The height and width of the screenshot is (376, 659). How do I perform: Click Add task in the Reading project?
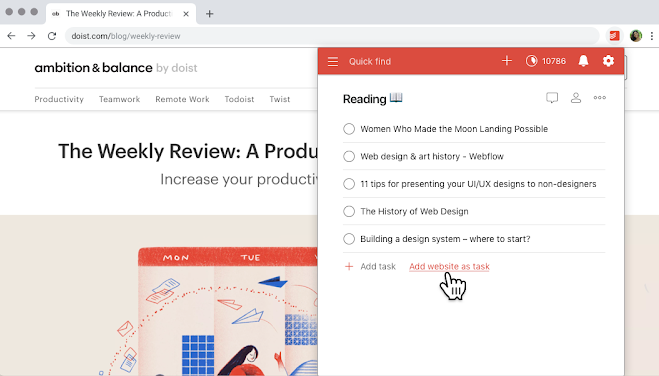point(370,266)
